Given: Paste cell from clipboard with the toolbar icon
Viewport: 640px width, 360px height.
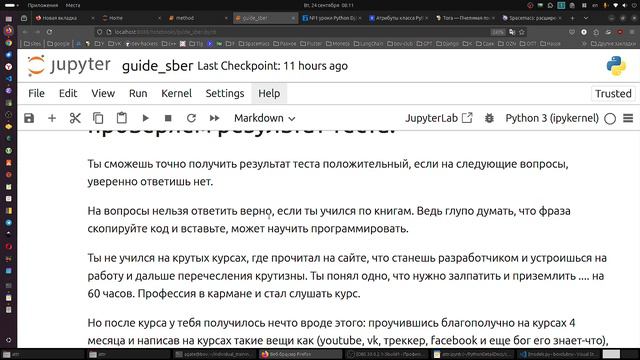Looking at the screenshot, I should coord(121,118).
